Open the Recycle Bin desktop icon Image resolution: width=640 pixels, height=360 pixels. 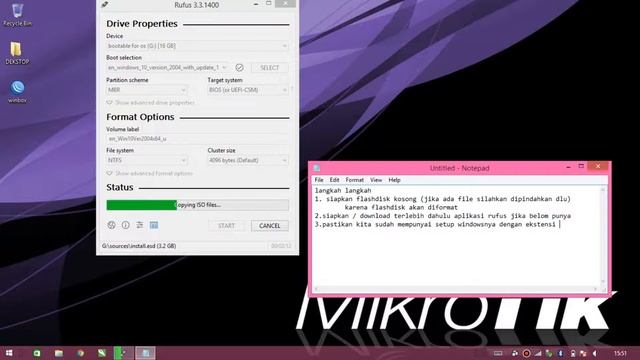click(x=17, y=15)
